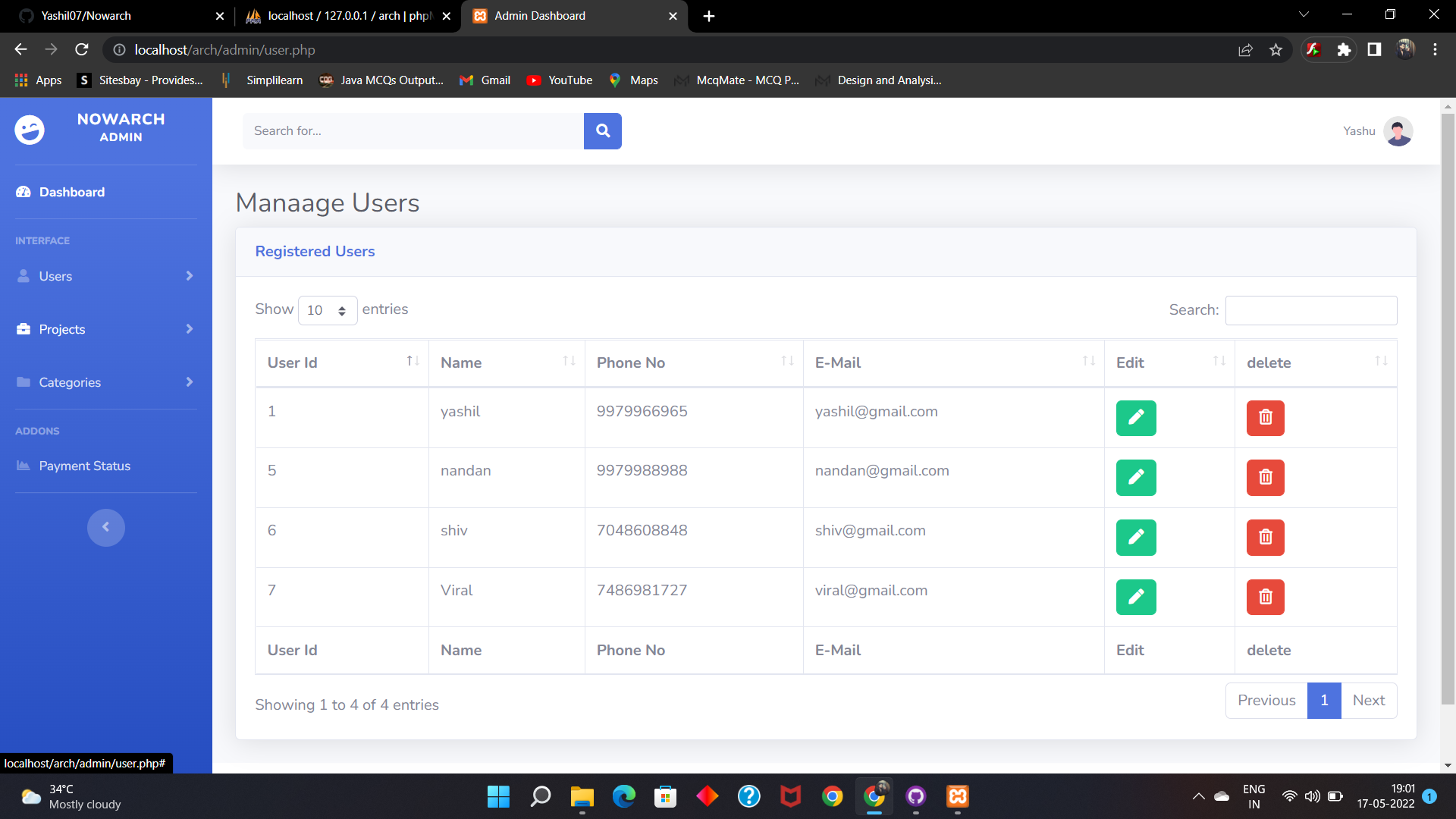Delete the user nandan with the trash icon
The height and width of the screenshot is (819, 1456).
click(1264, 477)
